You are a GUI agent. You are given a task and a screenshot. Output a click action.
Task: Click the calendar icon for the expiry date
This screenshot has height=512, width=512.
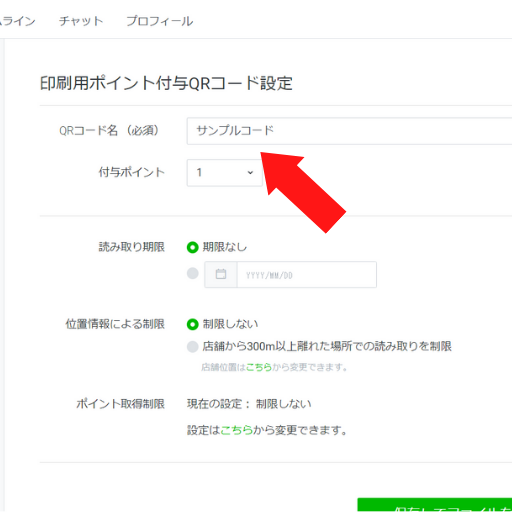[221, 274]
